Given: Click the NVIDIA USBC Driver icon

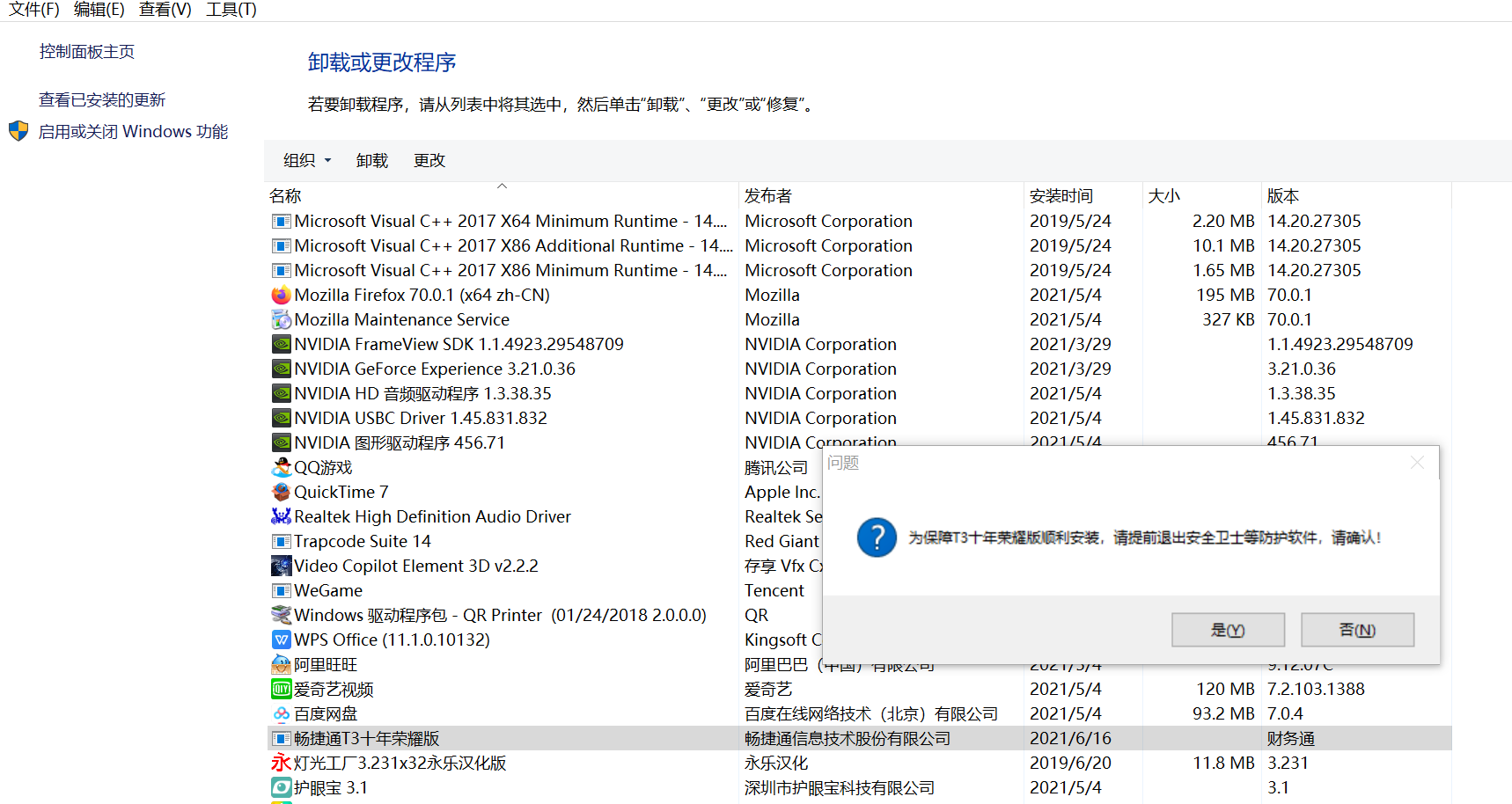Looking at the screenshot, I should [281, 418].
